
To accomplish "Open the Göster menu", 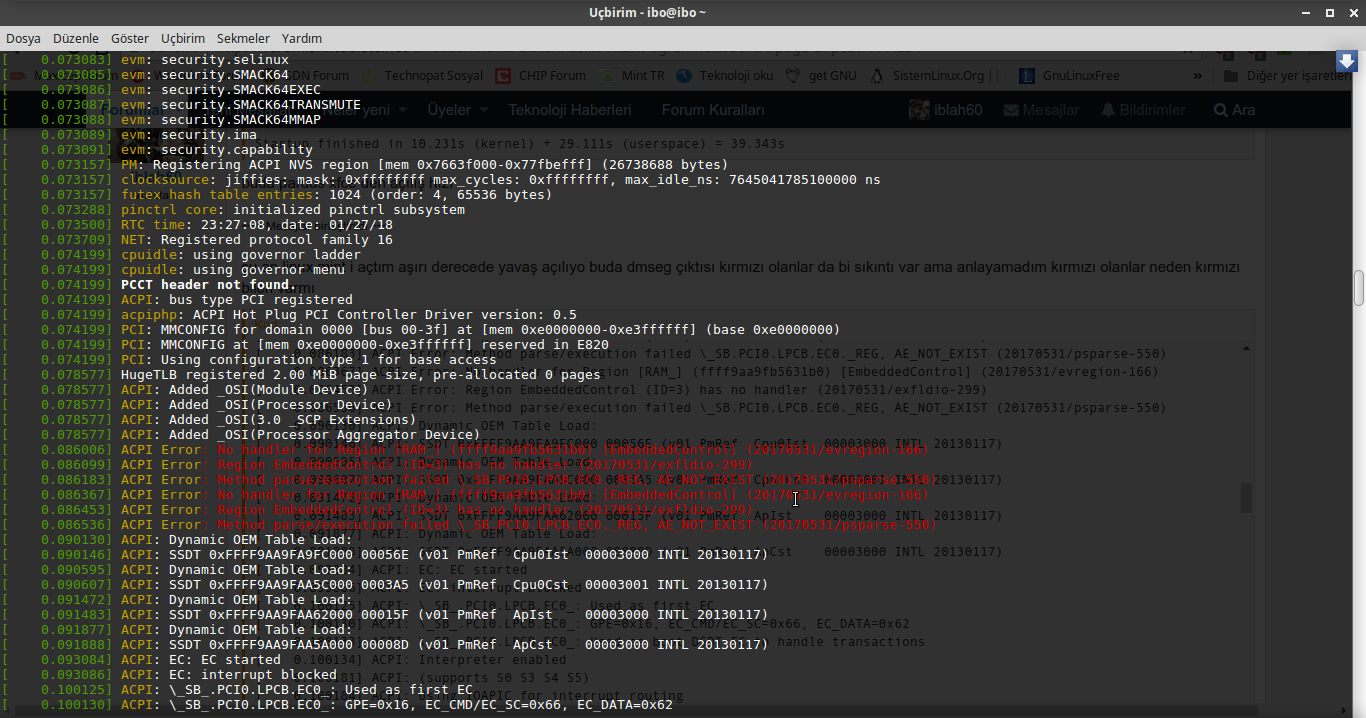I will pyautogui.click(x=130, y=38).
